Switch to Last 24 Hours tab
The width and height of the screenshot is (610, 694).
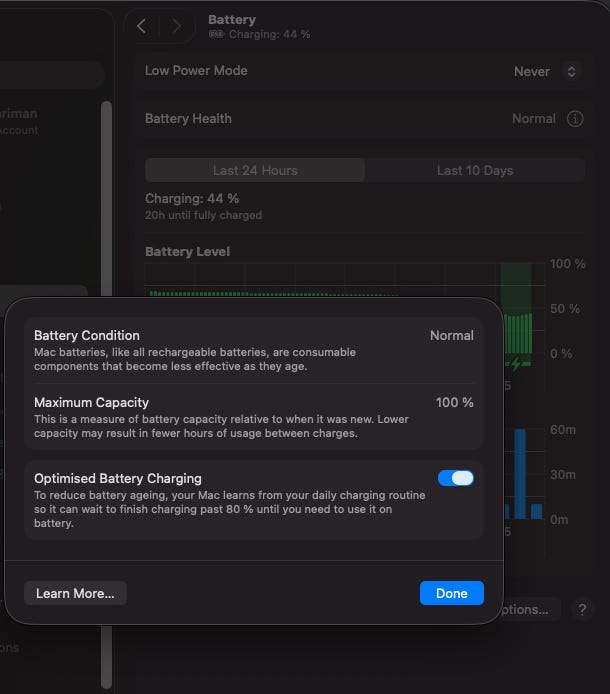click(255, 170)
